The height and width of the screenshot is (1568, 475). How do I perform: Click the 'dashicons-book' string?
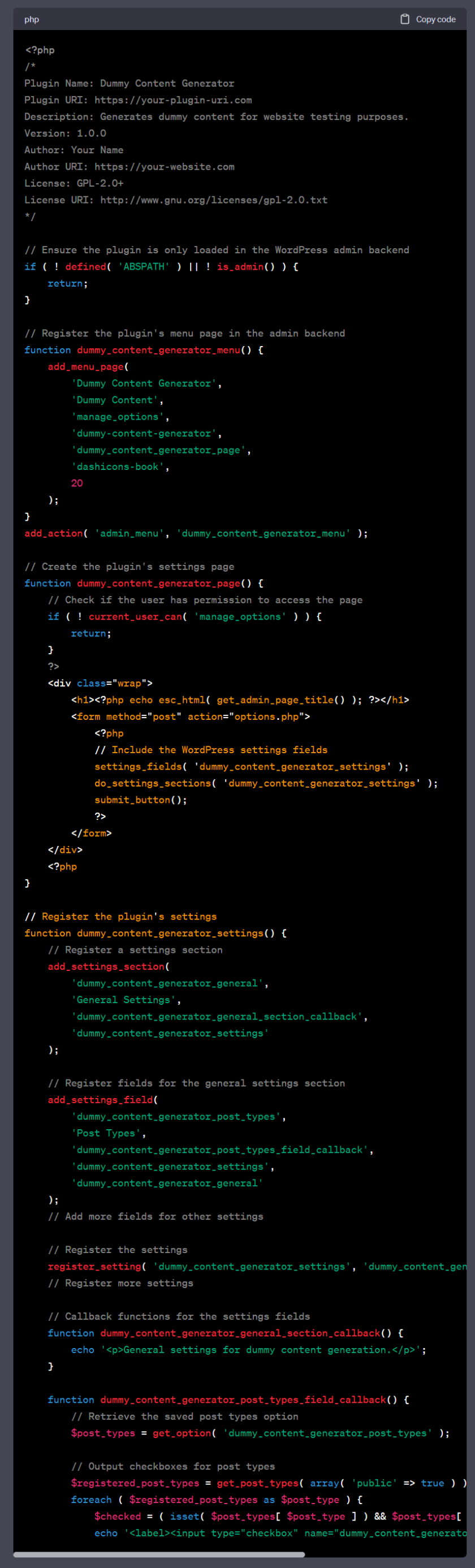[x=120, y=467]
